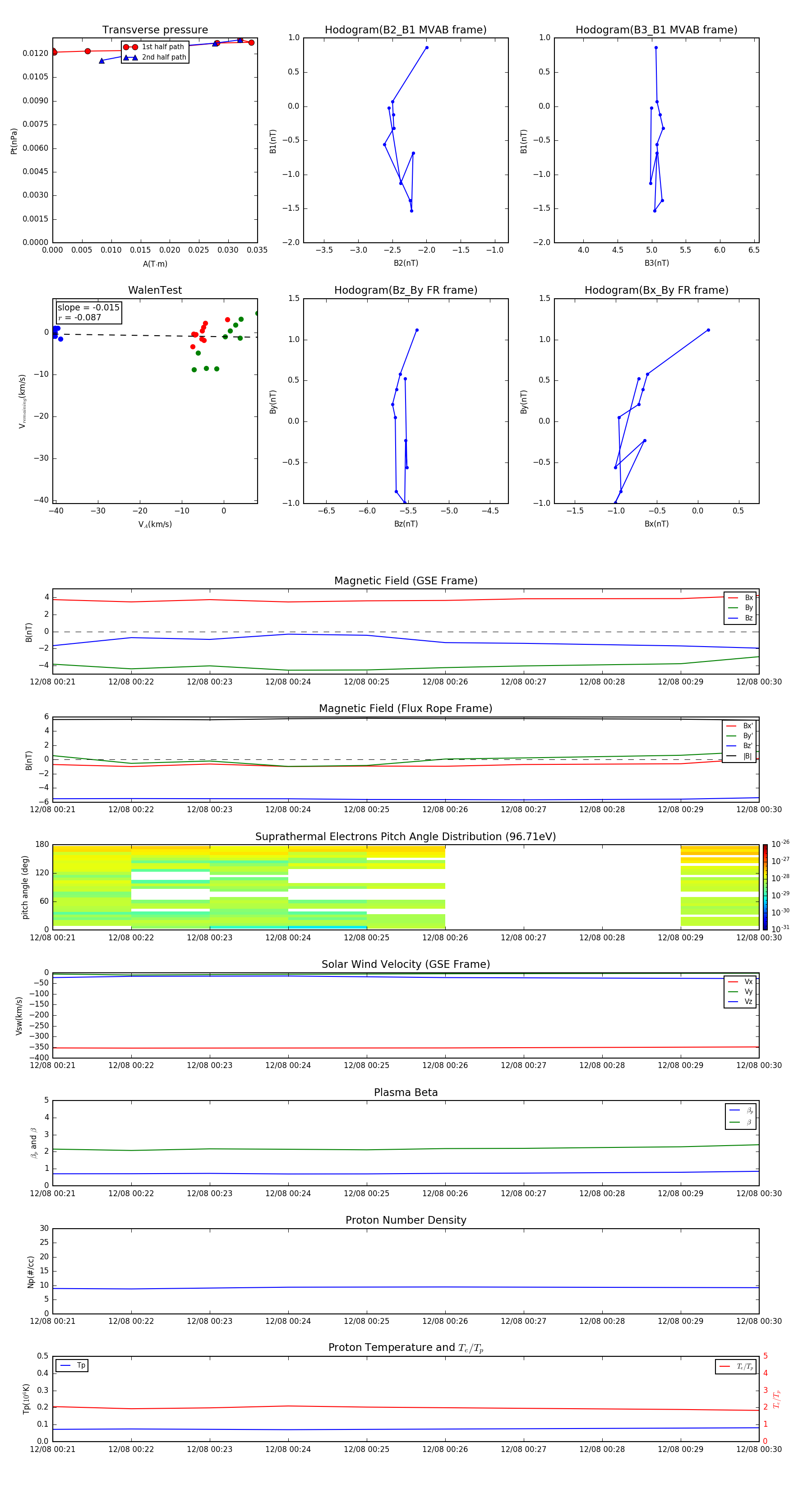The width and height of the screenshot is (812, 1489).
Task: Click the 'Hodogram(B2_B1 MVAB frame)' title
Action: (406, 30)
